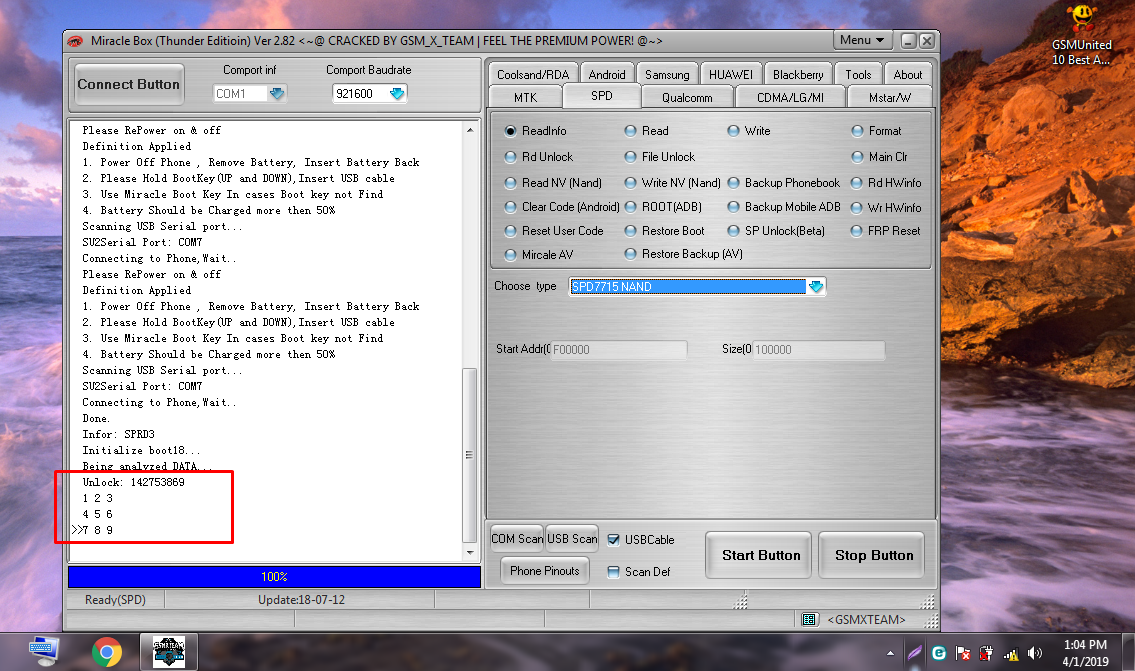Switch to the MTK tab

[526, 98]
